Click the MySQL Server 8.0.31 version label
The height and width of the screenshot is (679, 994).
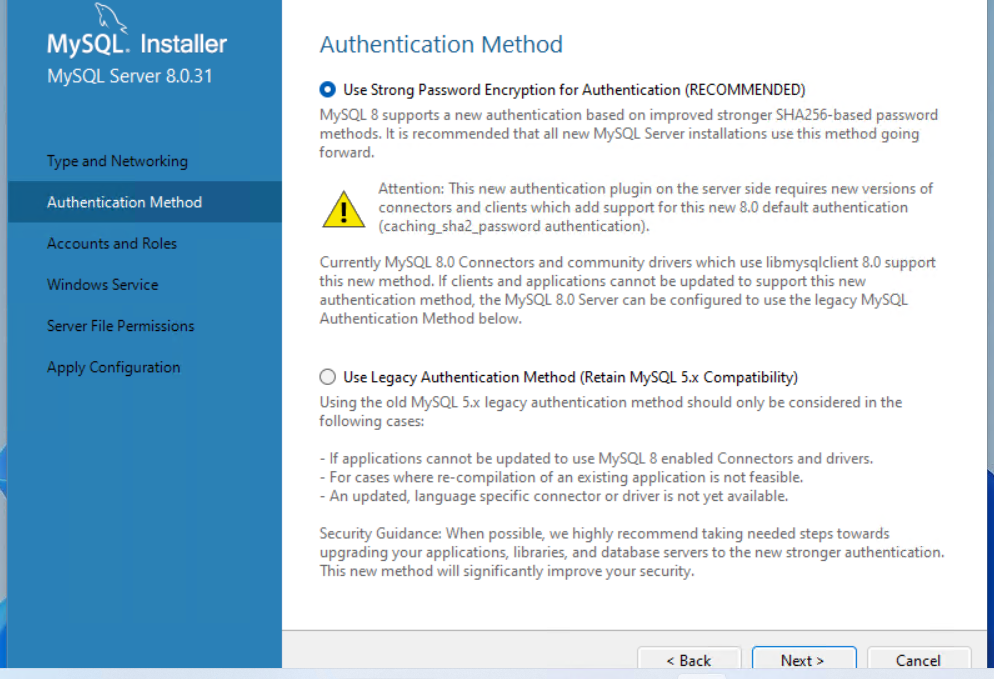click(x=129, y=76)
